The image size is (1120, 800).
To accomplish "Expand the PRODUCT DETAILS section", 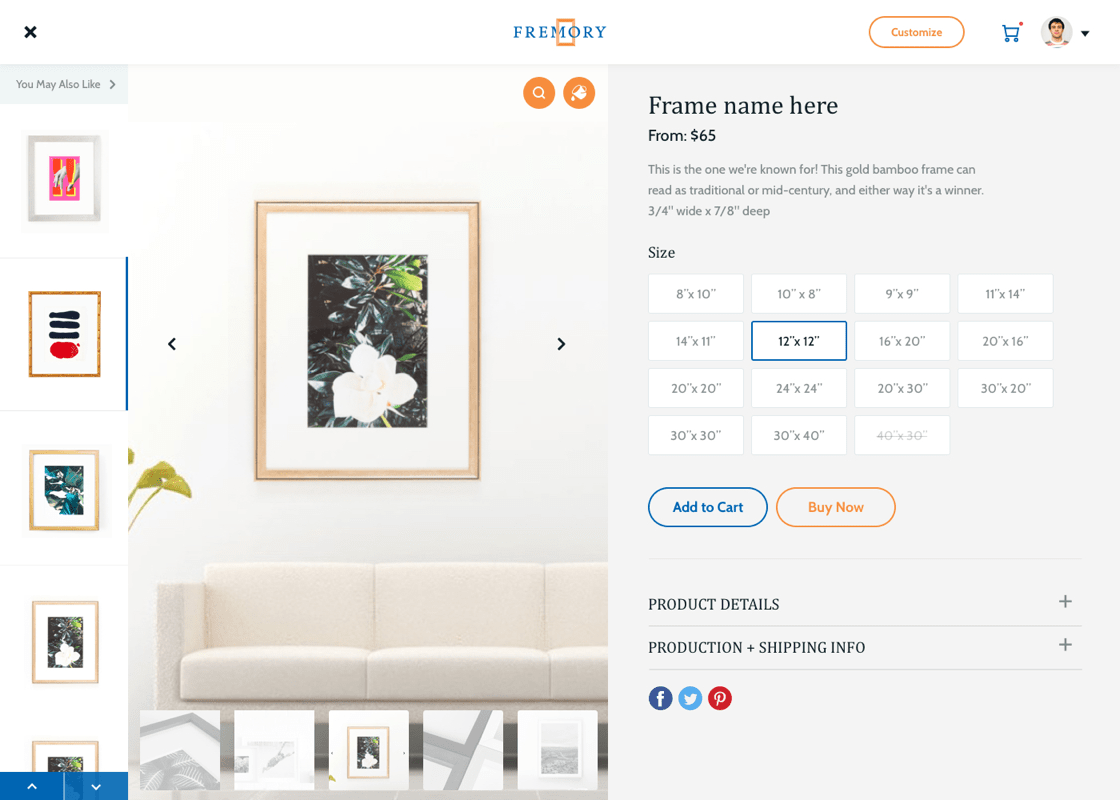I will [865, 604].
